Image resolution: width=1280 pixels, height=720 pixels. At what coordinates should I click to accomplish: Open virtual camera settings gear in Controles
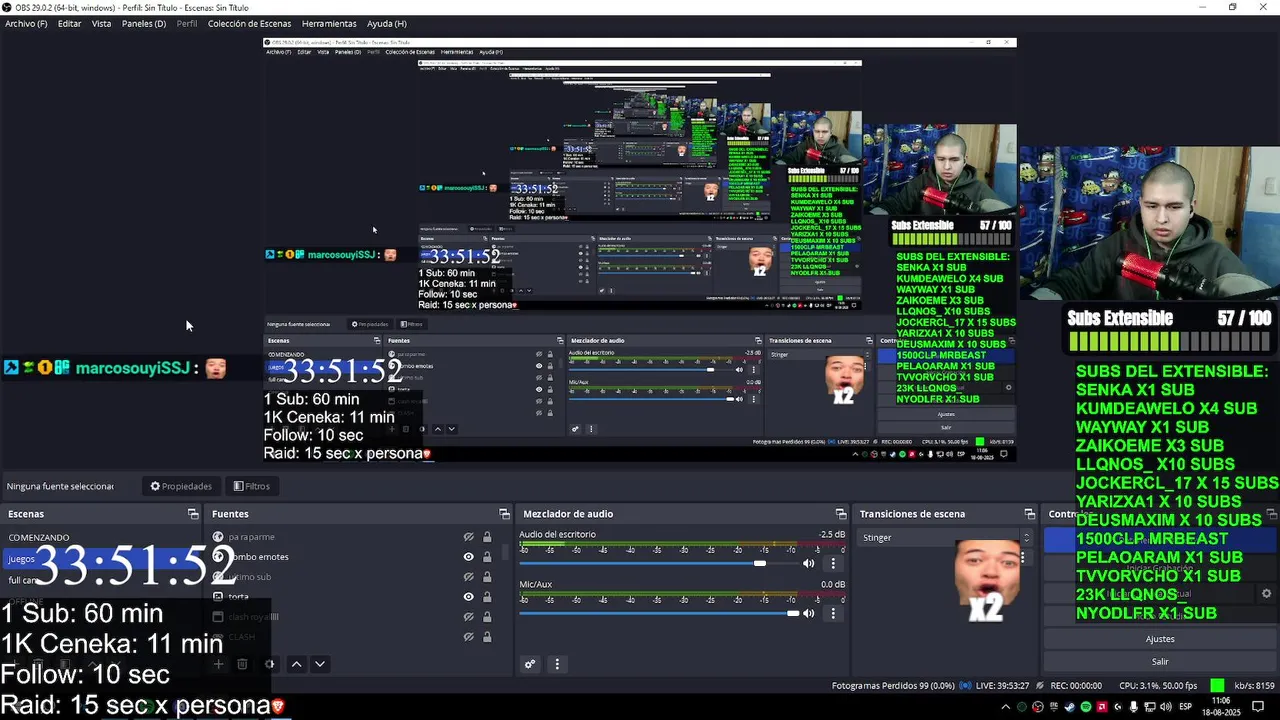[1266, 593]
